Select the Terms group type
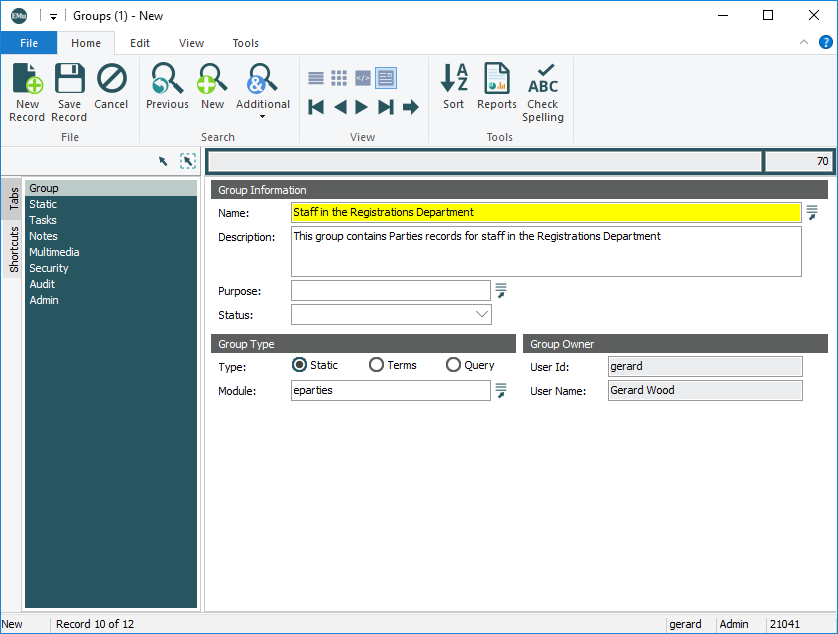838x634 pixels. [x=377, y=365]
